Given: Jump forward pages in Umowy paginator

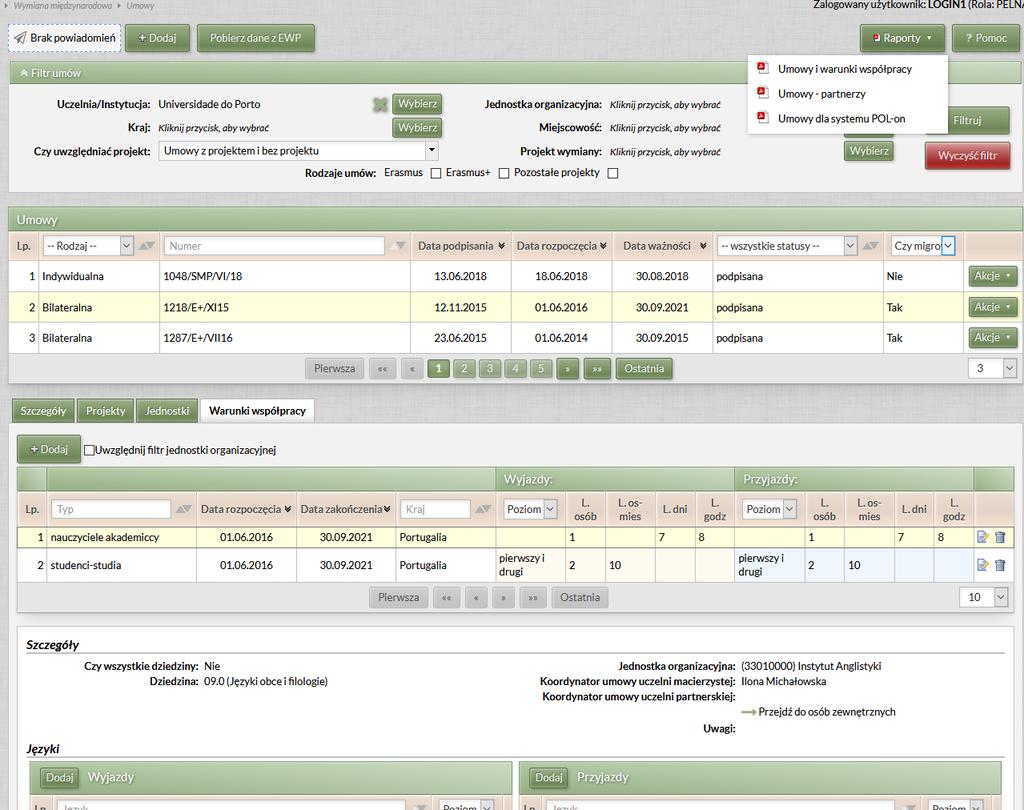Looking at the screenshot, I should pyautogui.click(x=596, y=368).
